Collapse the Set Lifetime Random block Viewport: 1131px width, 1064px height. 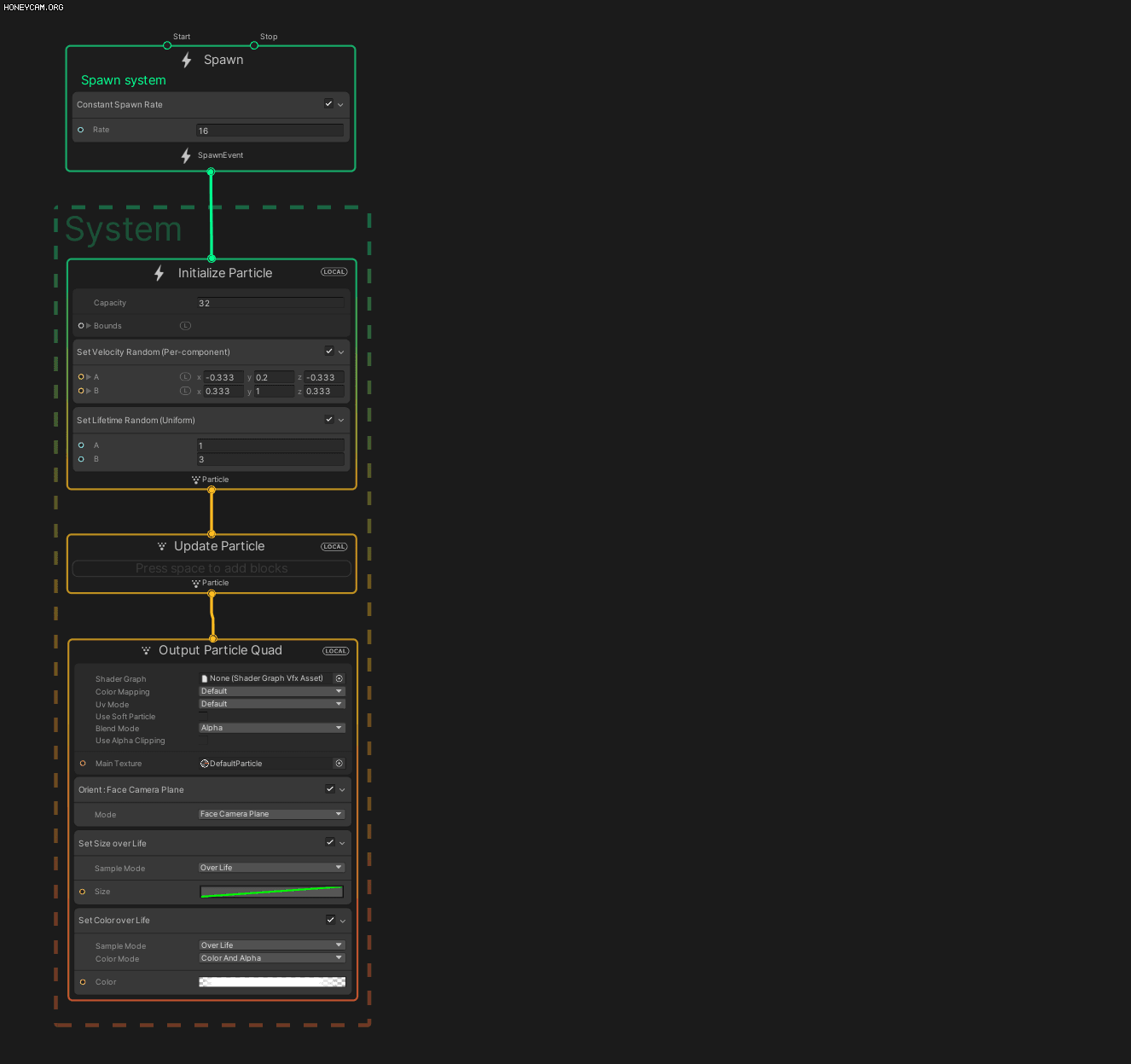click(x=341, y=421)
